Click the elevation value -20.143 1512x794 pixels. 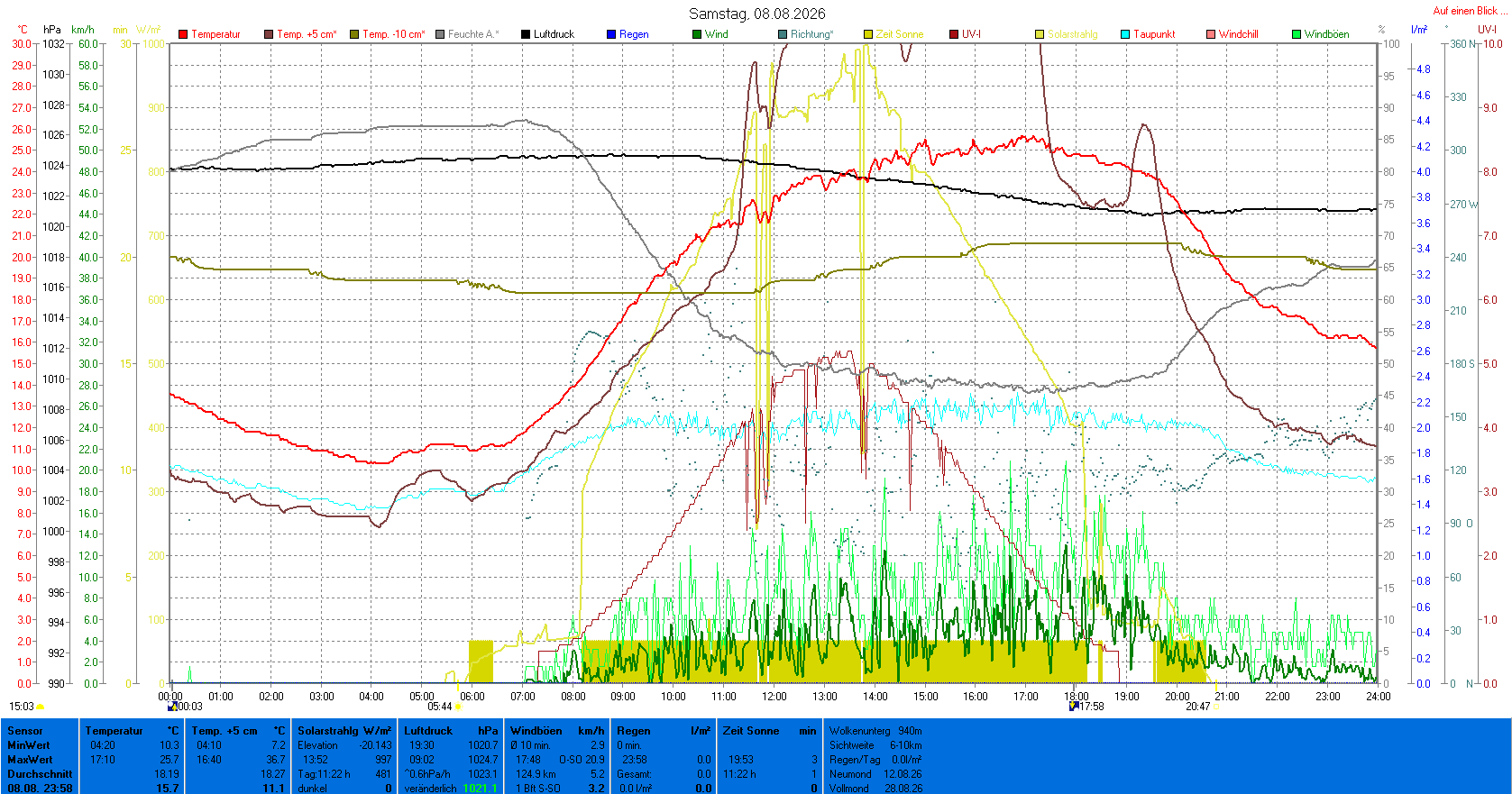click(376, 745)
